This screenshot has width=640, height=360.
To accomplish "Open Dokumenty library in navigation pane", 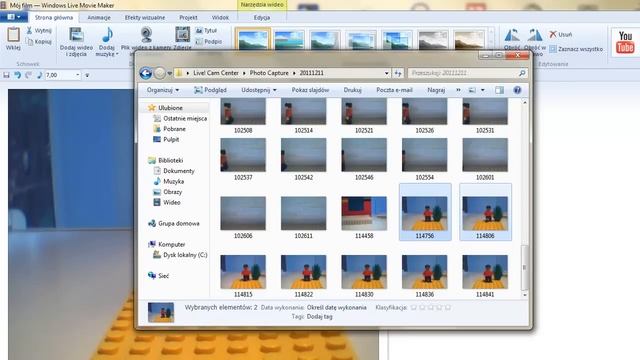I will tap(179, 171).
